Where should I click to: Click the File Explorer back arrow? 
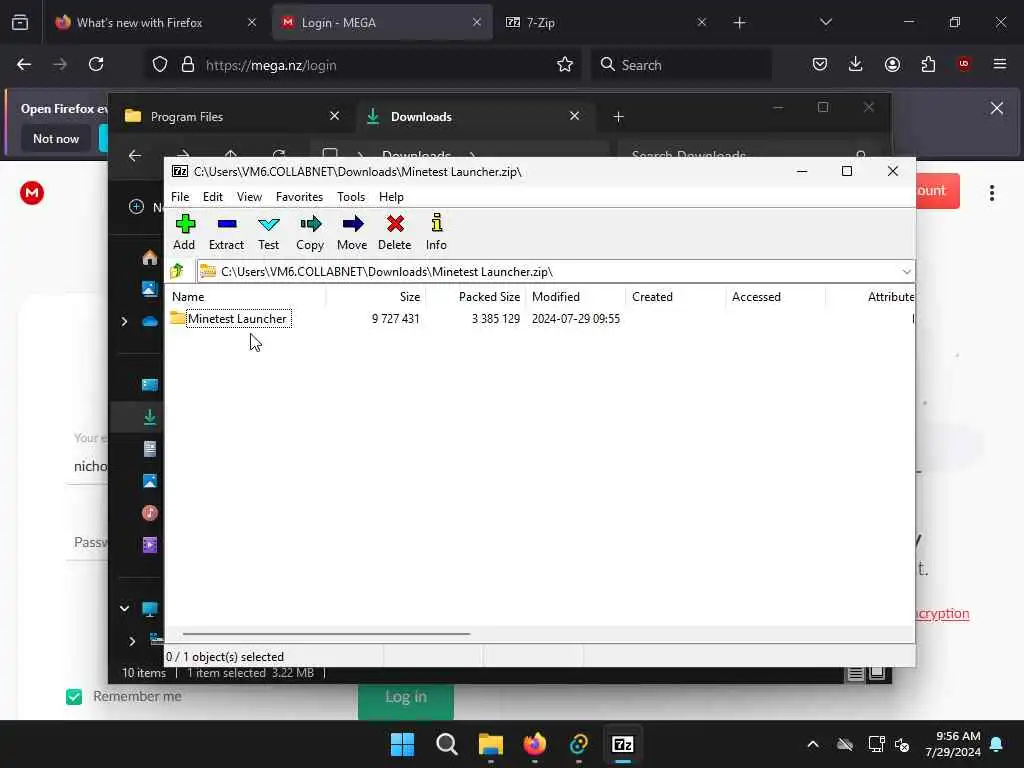tap(135, 155)
